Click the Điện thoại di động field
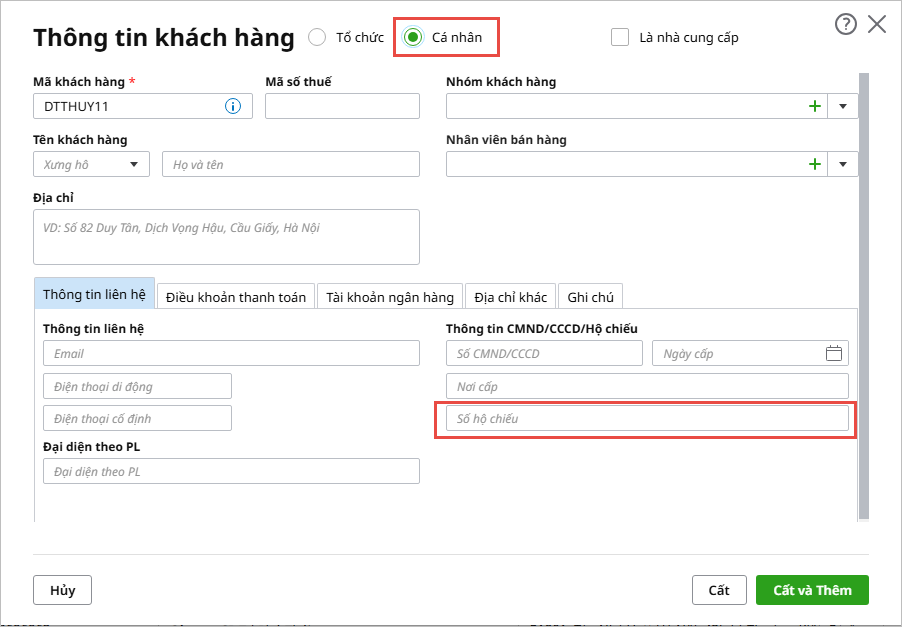902x627 pixels. click(137, 386)
